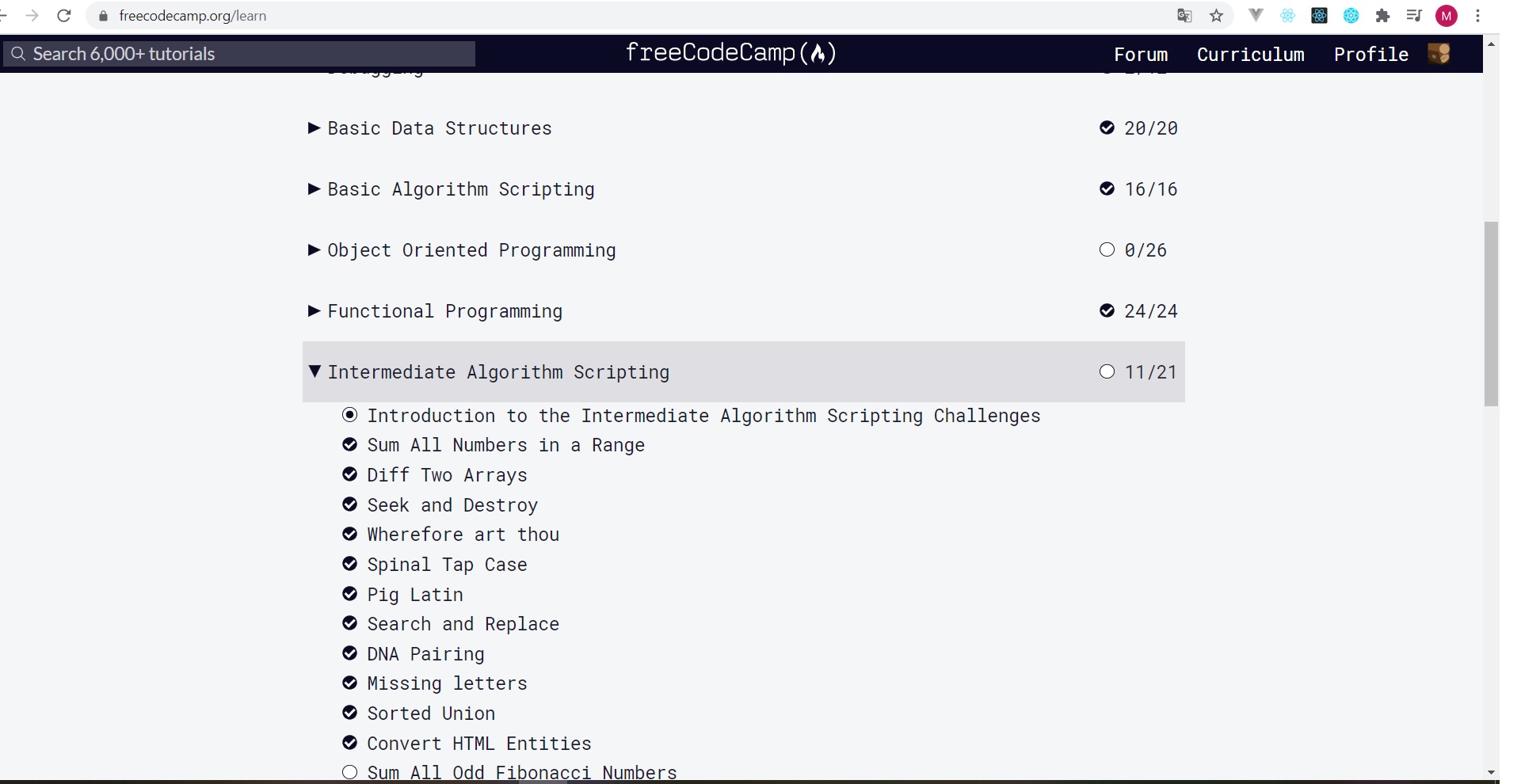Expand the Basic Data Structures section
The width and height of the screenshot is (1521, 784).
coord(314,127)
